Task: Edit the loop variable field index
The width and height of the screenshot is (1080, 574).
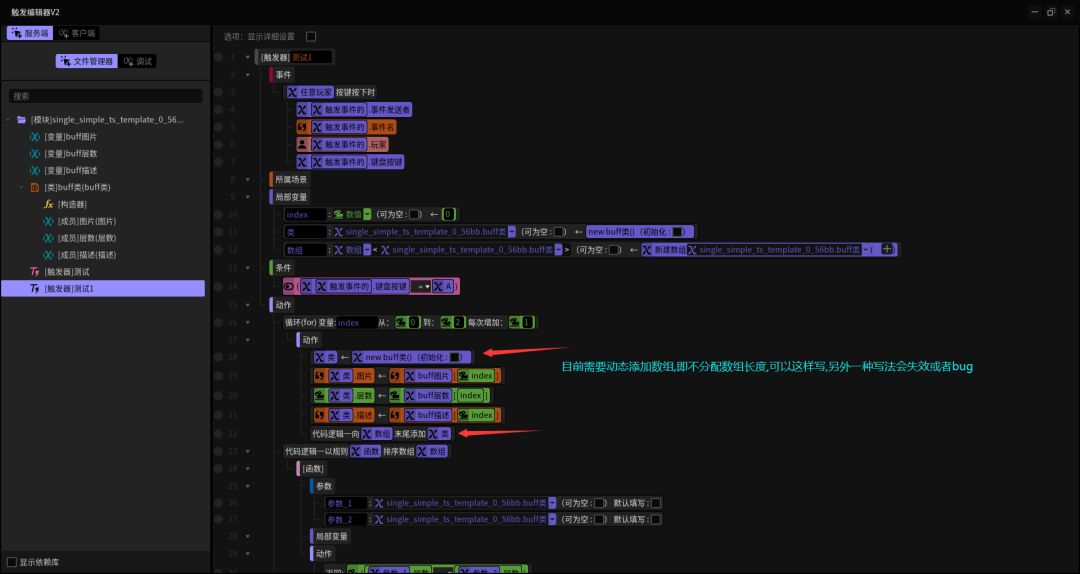Action: [x=356, y=322]
